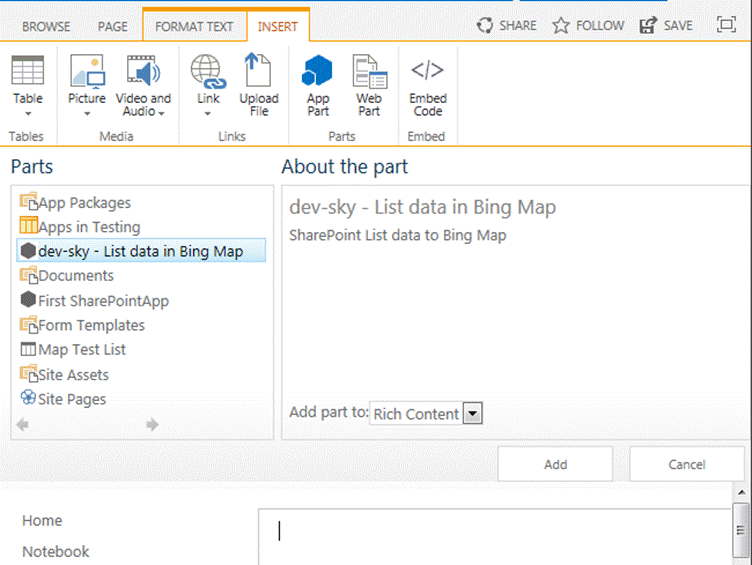Click the page scrollbar up arrow
Screen dimensions: 752x565
point(741,492)
